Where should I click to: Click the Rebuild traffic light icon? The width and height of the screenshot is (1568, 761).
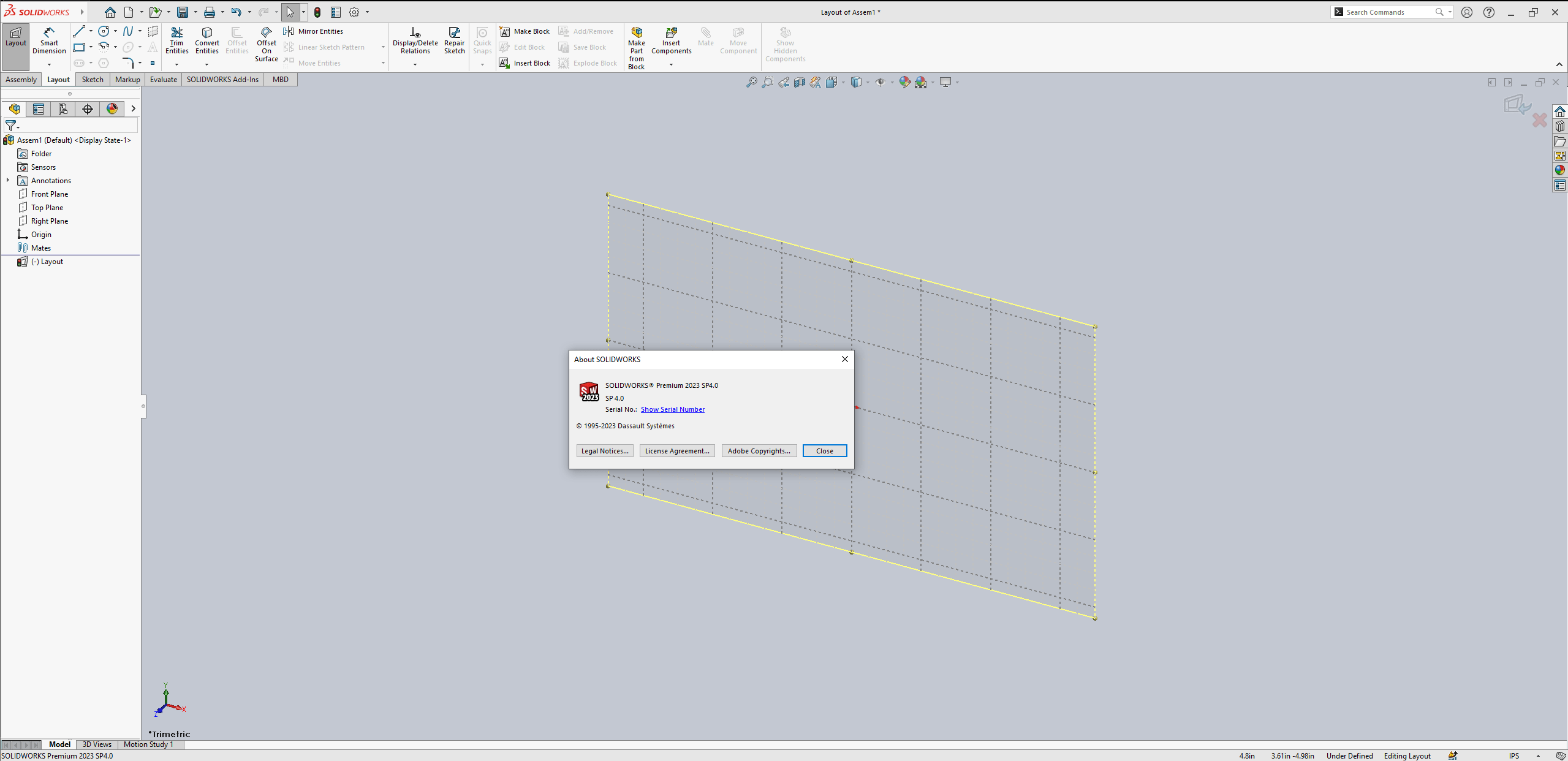pyautogui.click(x=317, y=12)
